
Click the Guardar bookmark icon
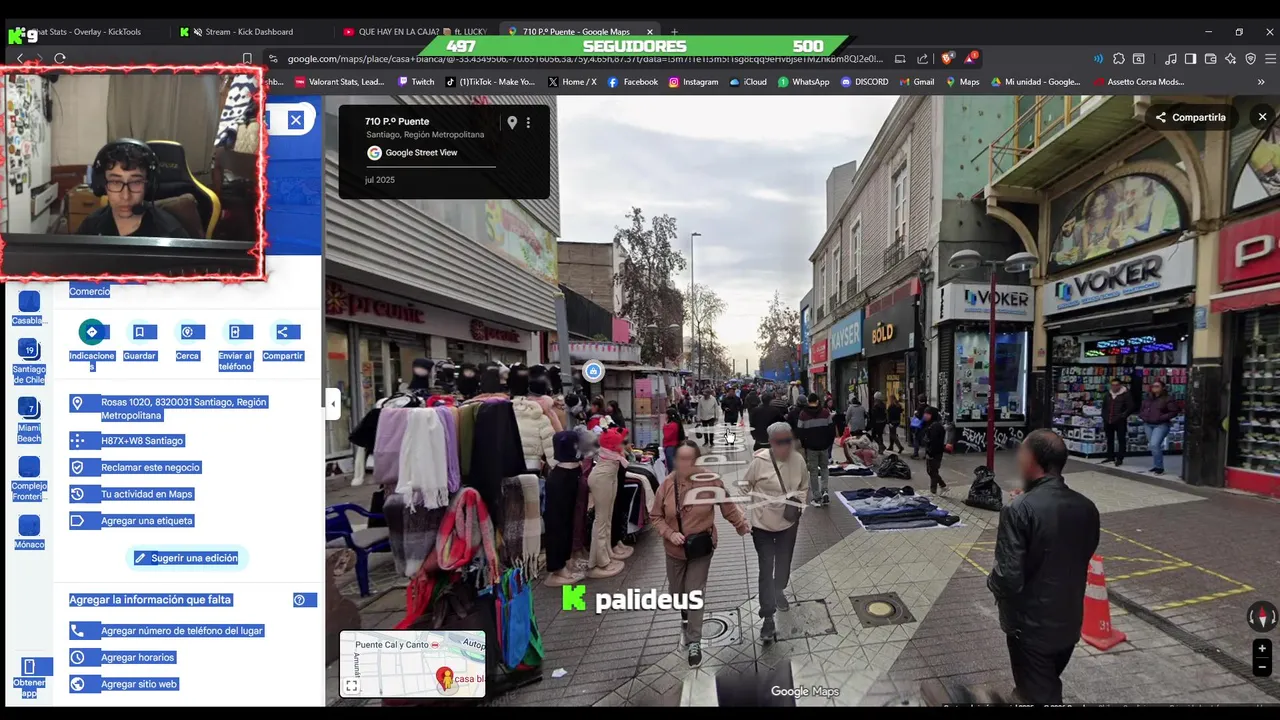tap(139, 332)
